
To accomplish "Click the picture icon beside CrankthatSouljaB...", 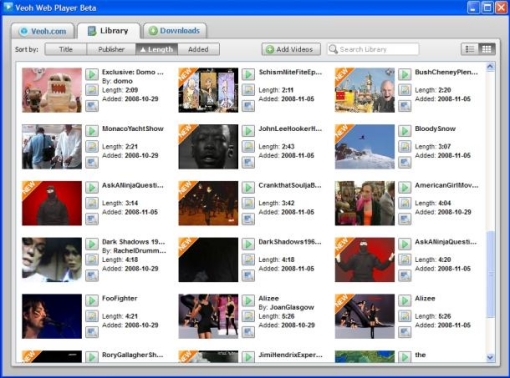I will click(248, 203).
